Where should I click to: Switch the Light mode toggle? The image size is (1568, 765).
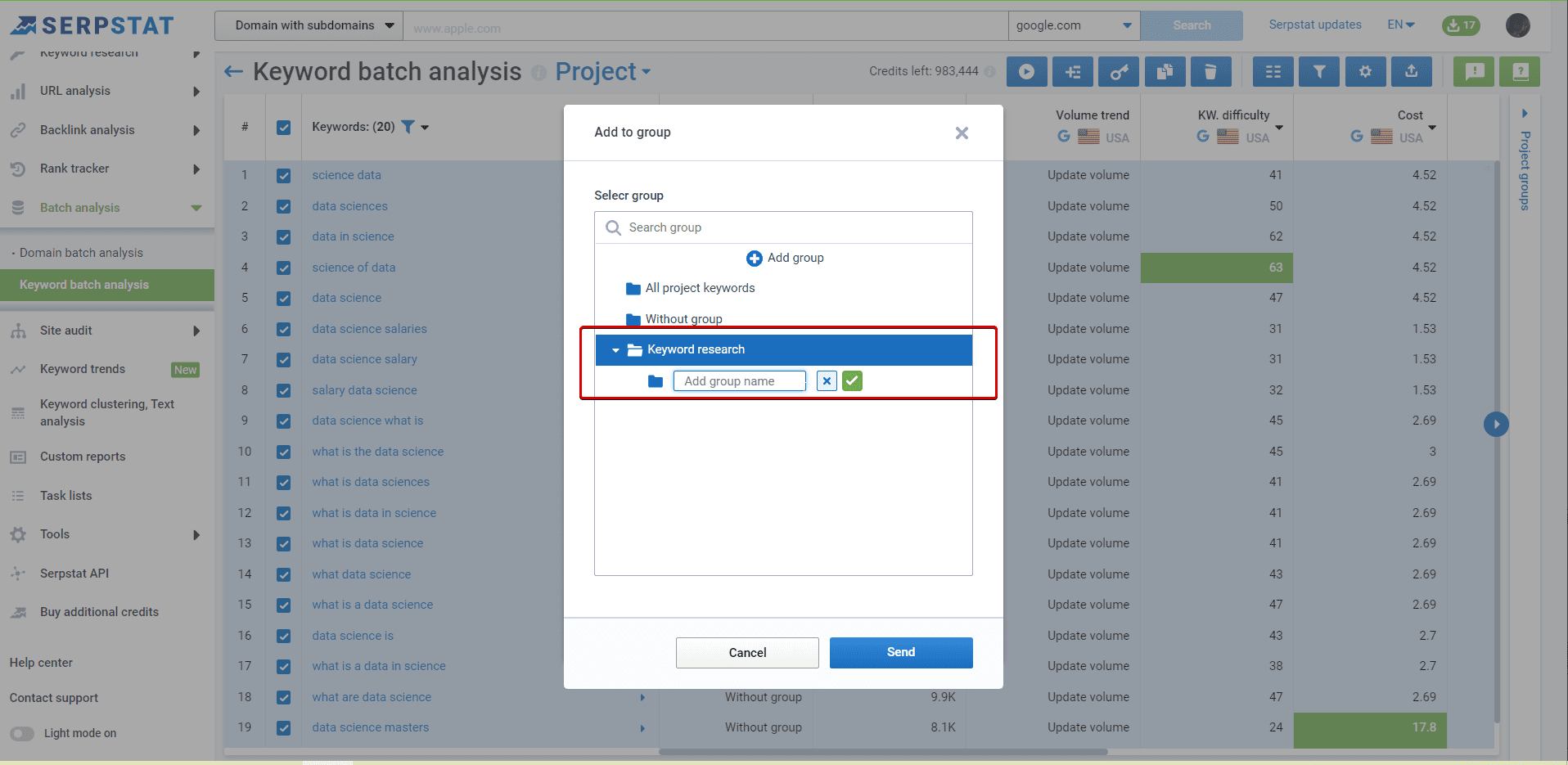[x=22, y=733]
